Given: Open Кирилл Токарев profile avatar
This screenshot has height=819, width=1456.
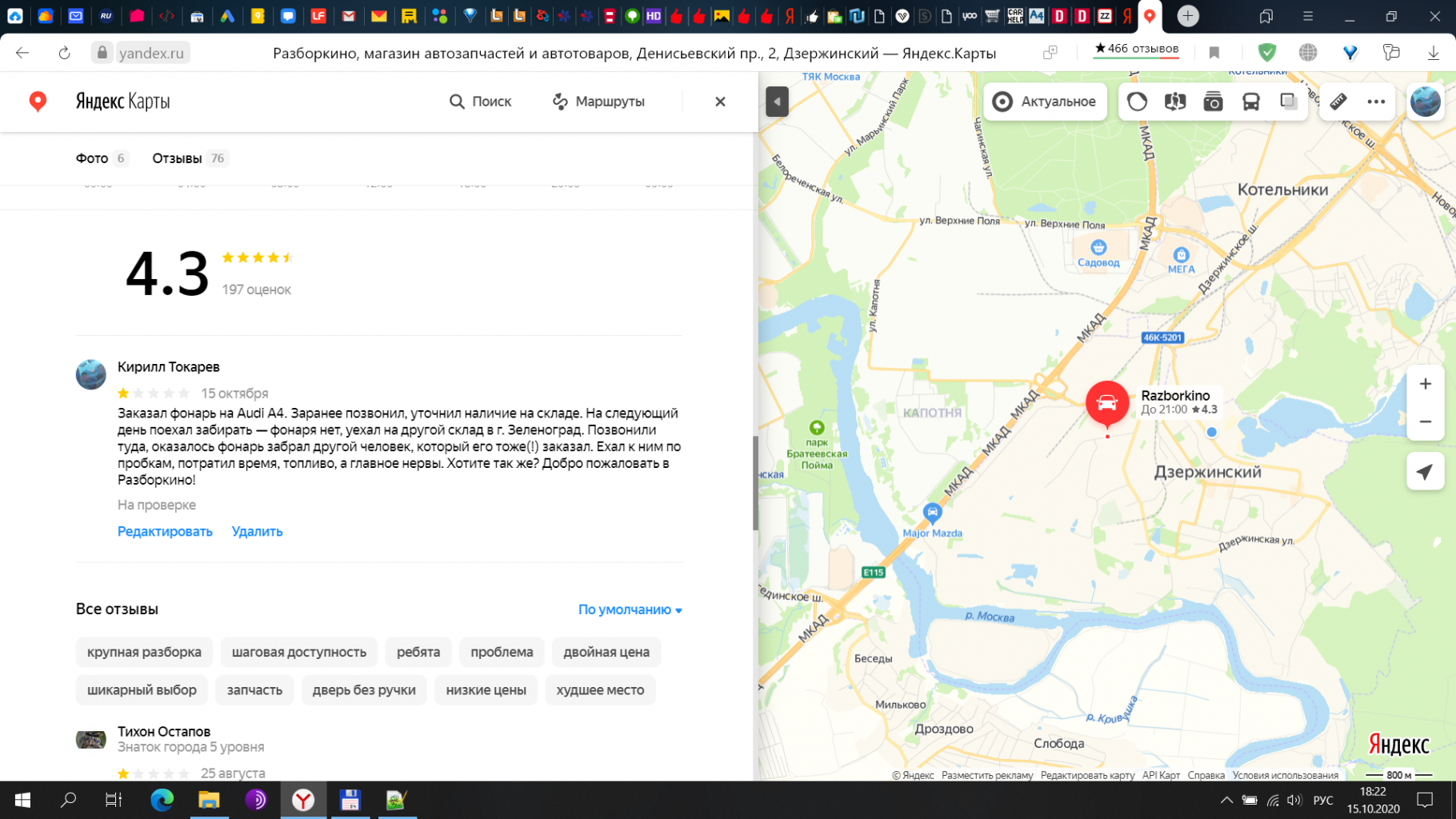Looking at the screenshot, I should click(x=91, y=374).
